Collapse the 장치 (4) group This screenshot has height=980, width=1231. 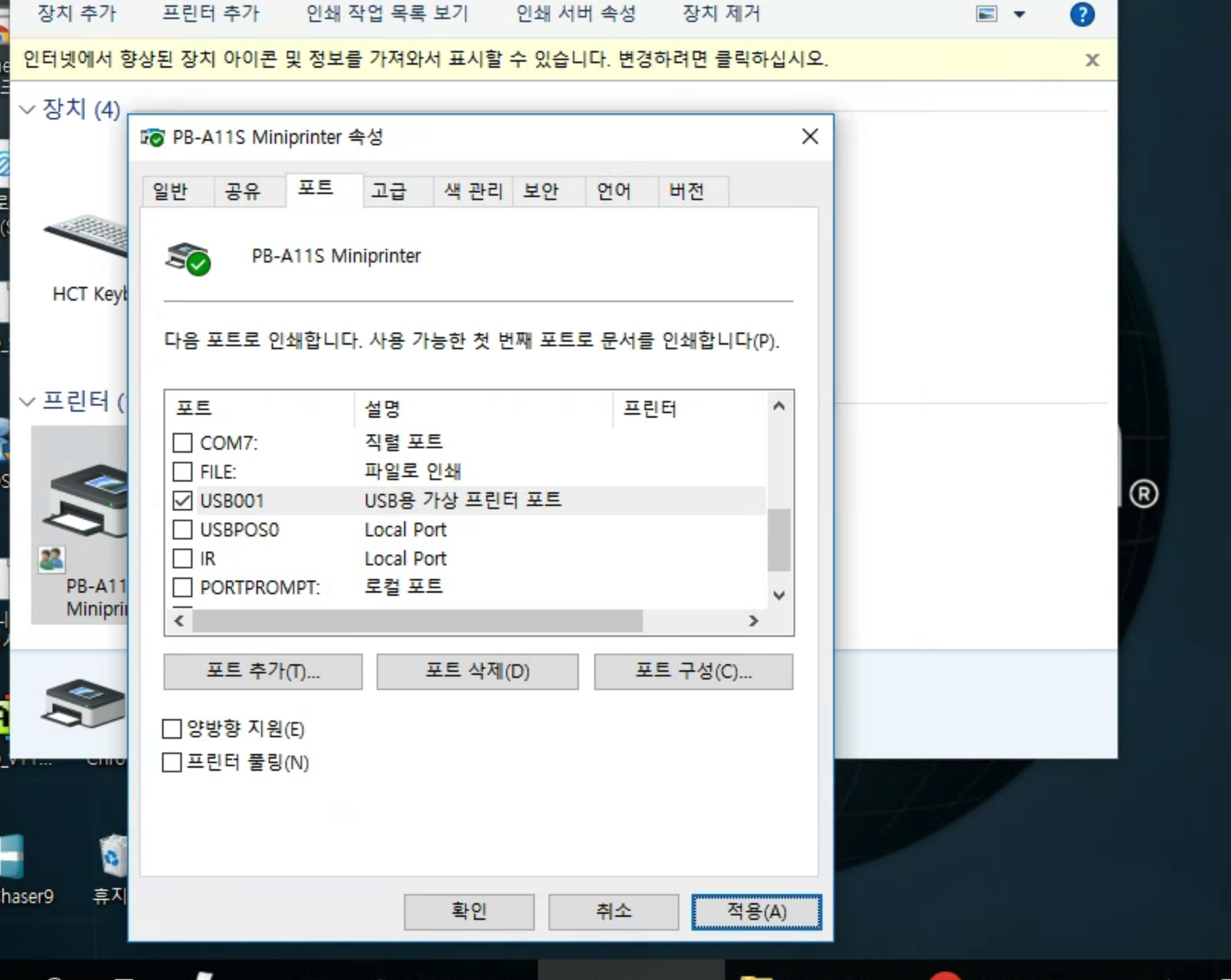(27, 110)
